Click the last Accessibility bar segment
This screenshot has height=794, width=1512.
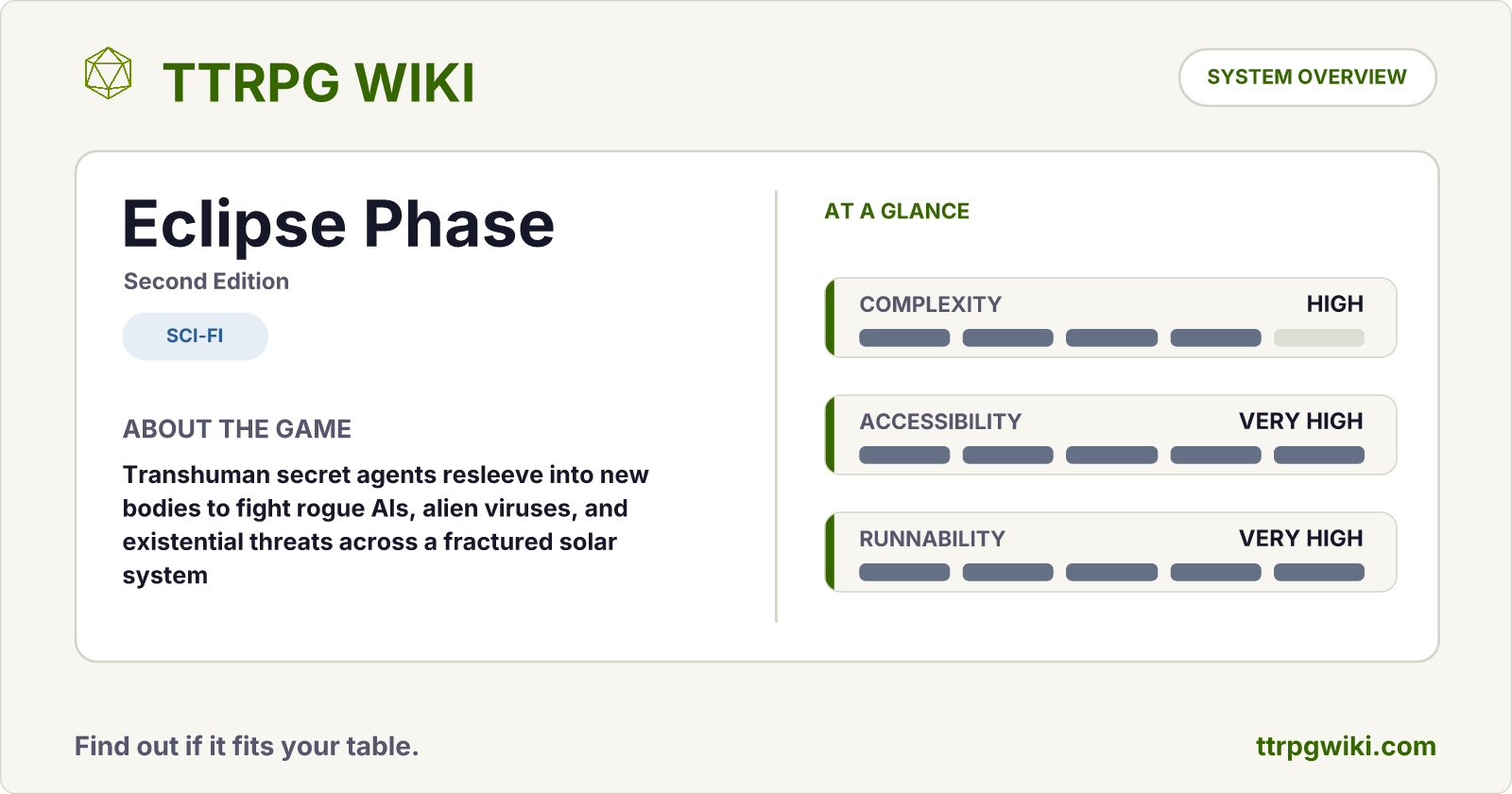point(1318,455)
